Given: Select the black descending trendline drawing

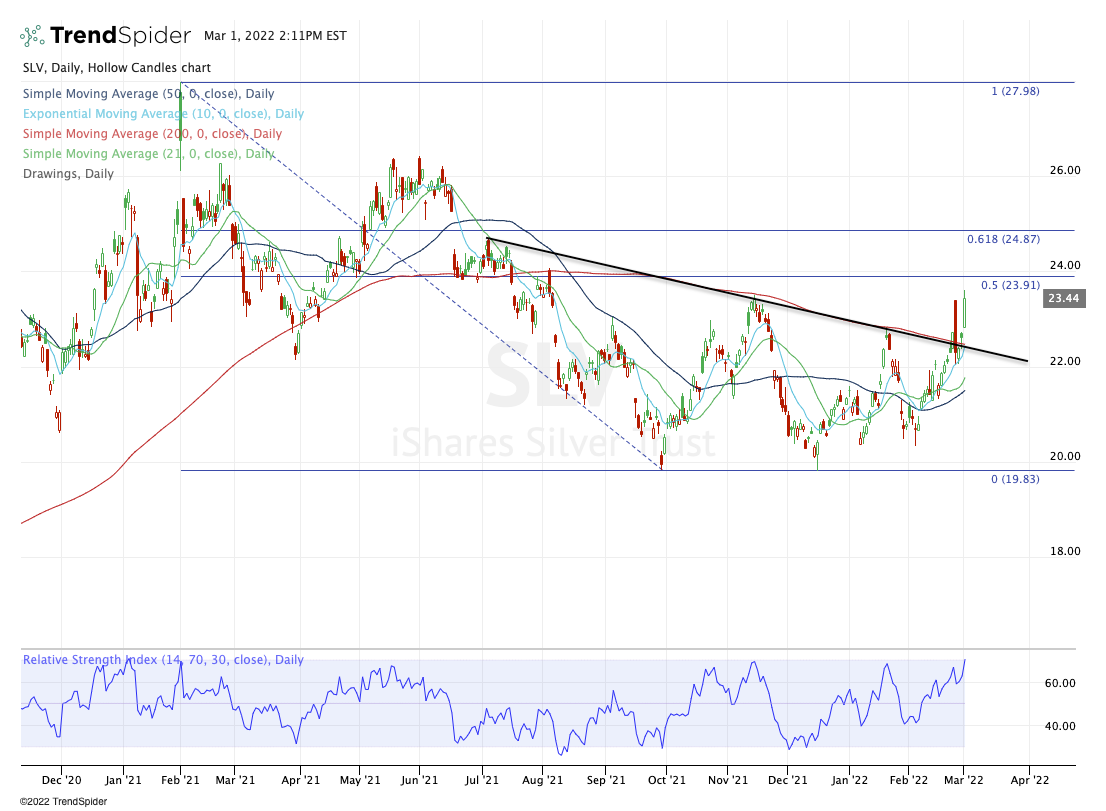Looking at the screenshot, I should (757, 300).
